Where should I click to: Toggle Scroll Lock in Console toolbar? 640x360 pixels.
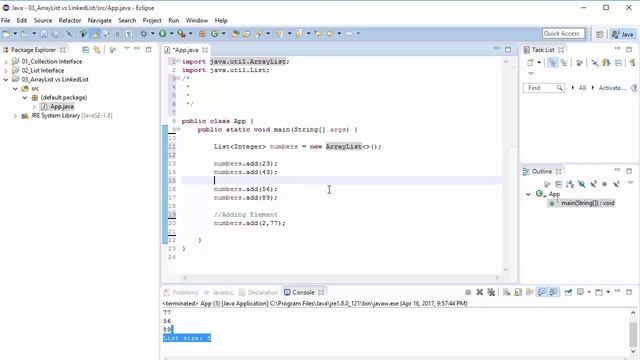[518, 292]
